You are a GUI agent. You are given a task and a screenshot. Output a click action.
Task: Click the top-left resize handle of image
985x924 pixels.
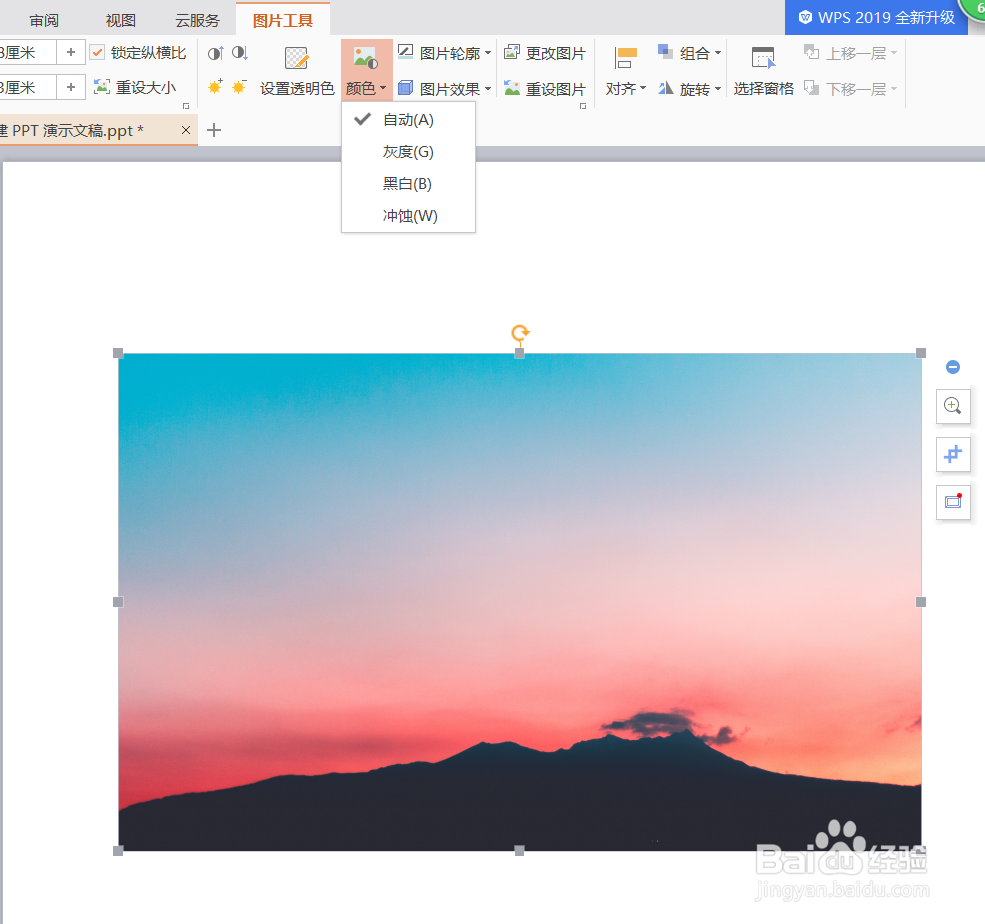click(x=118, y=353)
